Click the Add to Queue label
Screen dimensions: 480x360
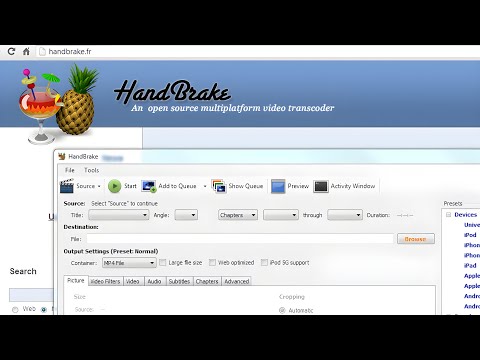(x=177, y=186)
